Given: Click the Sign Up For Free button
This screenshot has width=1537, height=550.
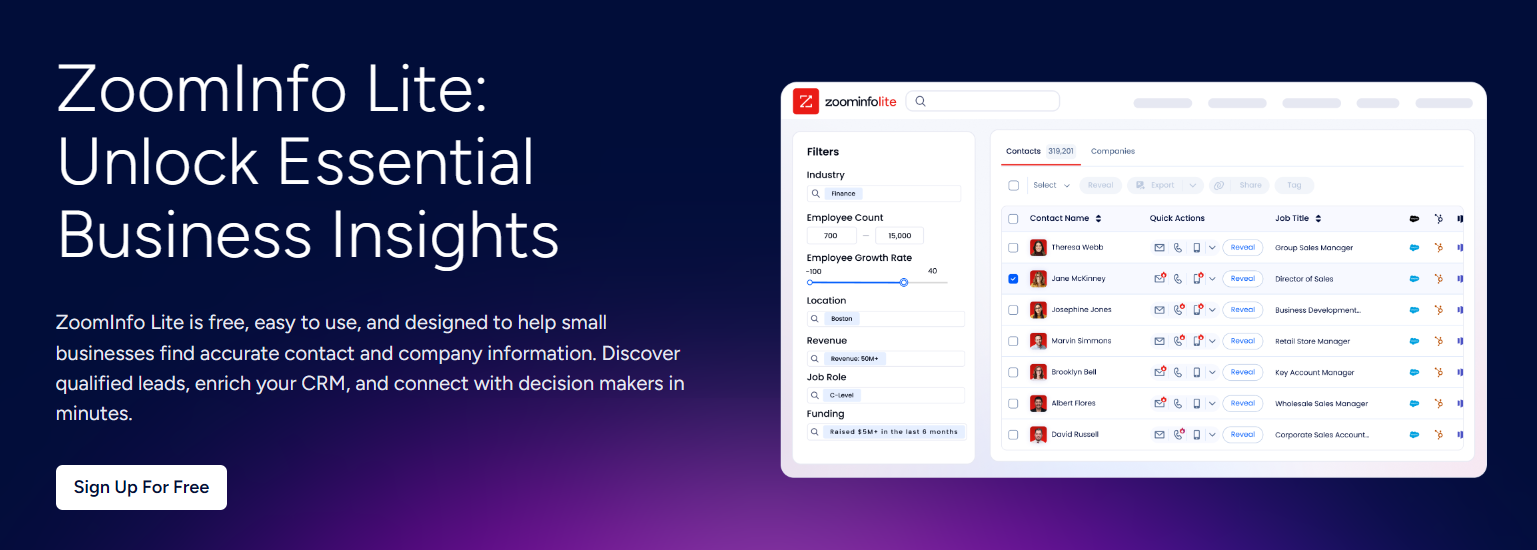Looking at the screenshot, I should point(141,487).
